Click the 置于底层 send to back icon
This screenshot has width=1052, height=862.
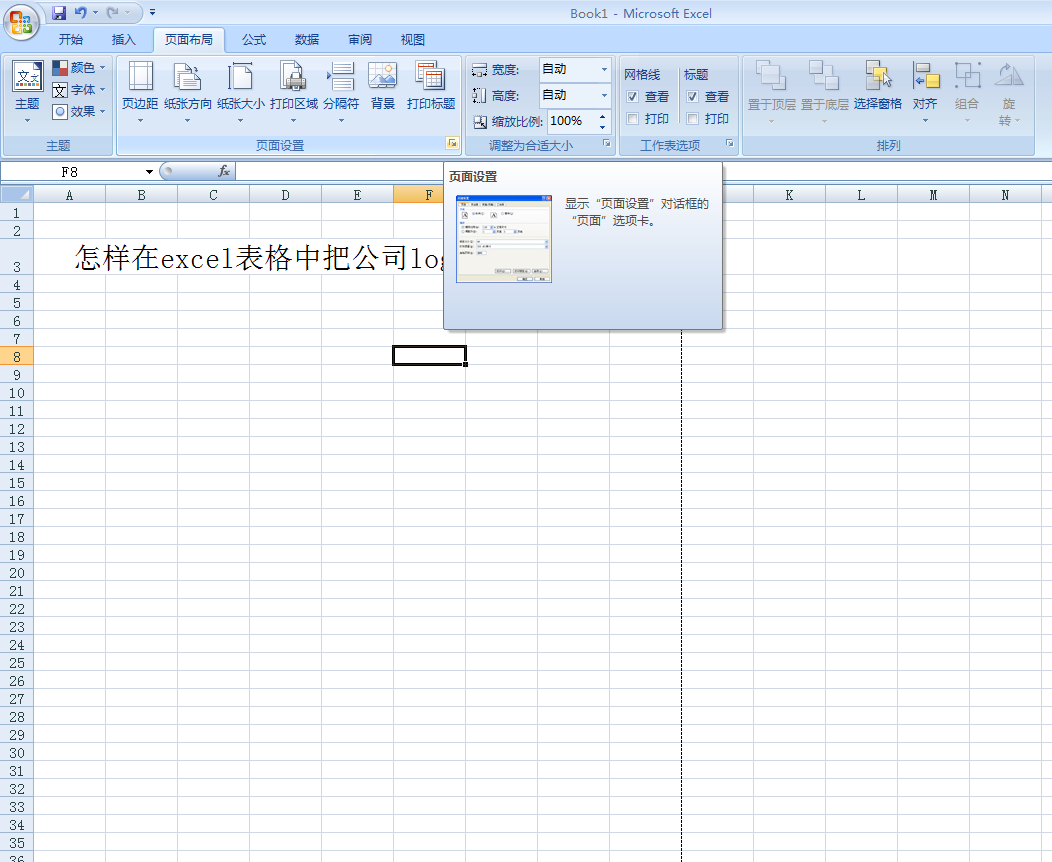click(824, 75)
